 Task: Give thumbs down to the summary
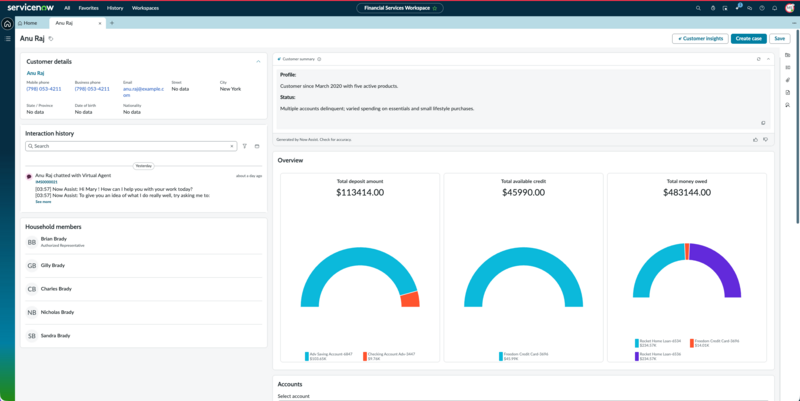coord(765,139)
